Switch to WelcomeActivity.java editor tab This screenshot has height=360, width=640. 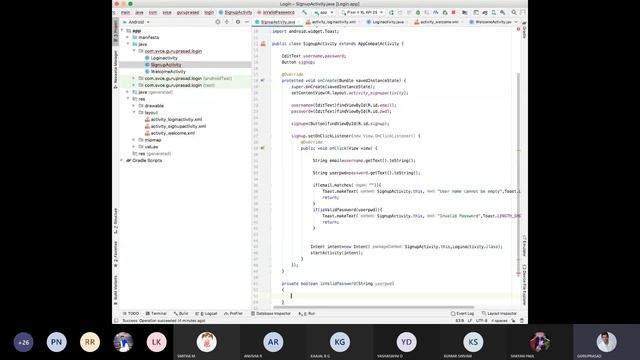pos(490,22)
